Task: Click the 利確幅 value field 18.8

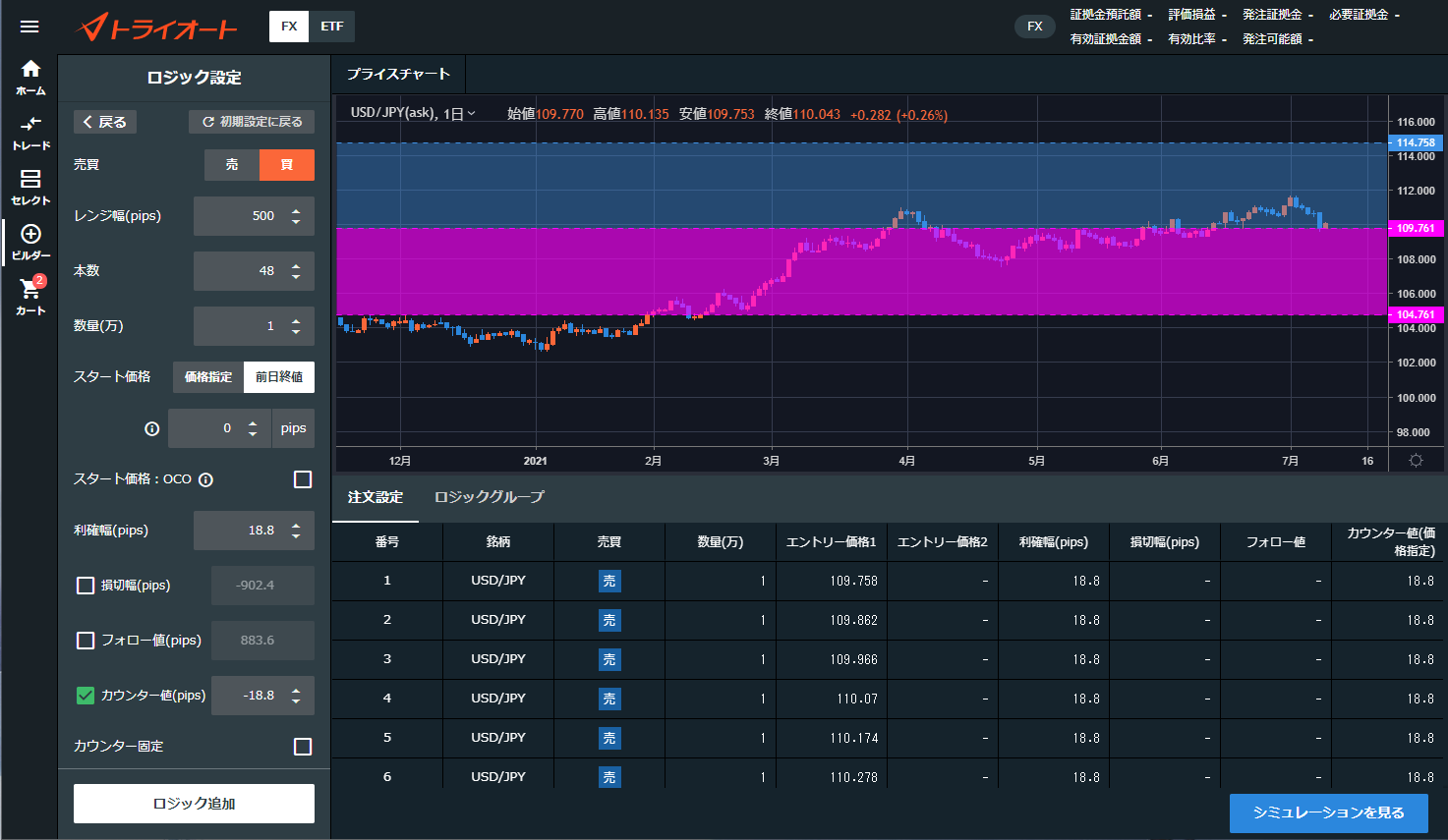Action: coord(254,531)
